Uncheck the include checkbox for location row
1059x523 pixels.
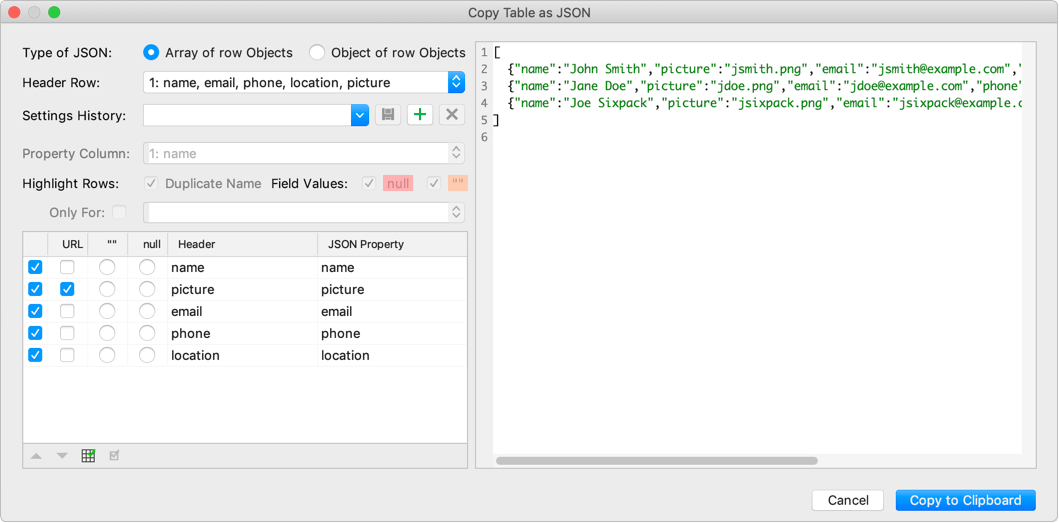pyautogui.click(x=35, y=355)
